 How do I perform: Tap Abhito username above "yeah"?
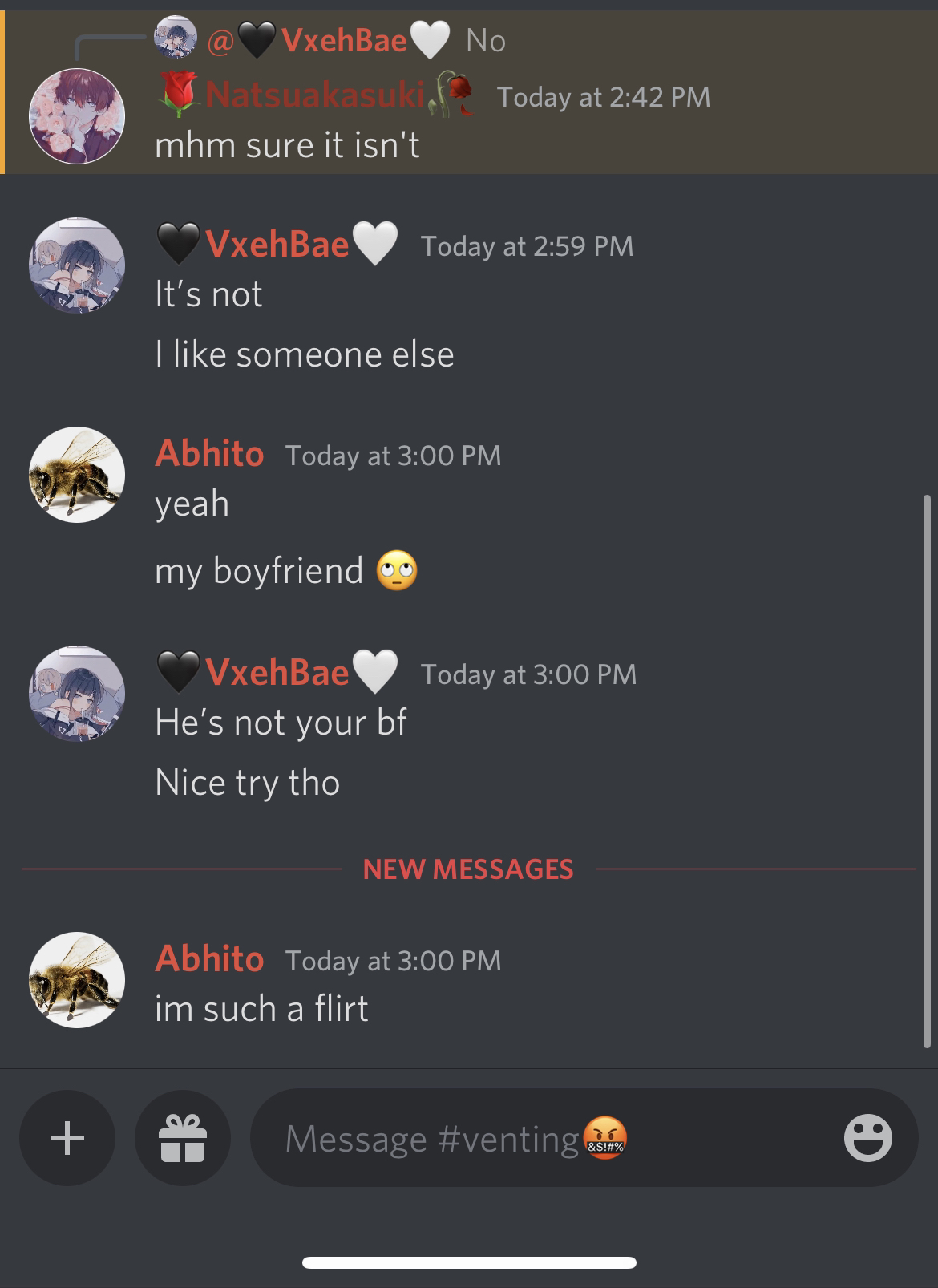coord(209,454)
